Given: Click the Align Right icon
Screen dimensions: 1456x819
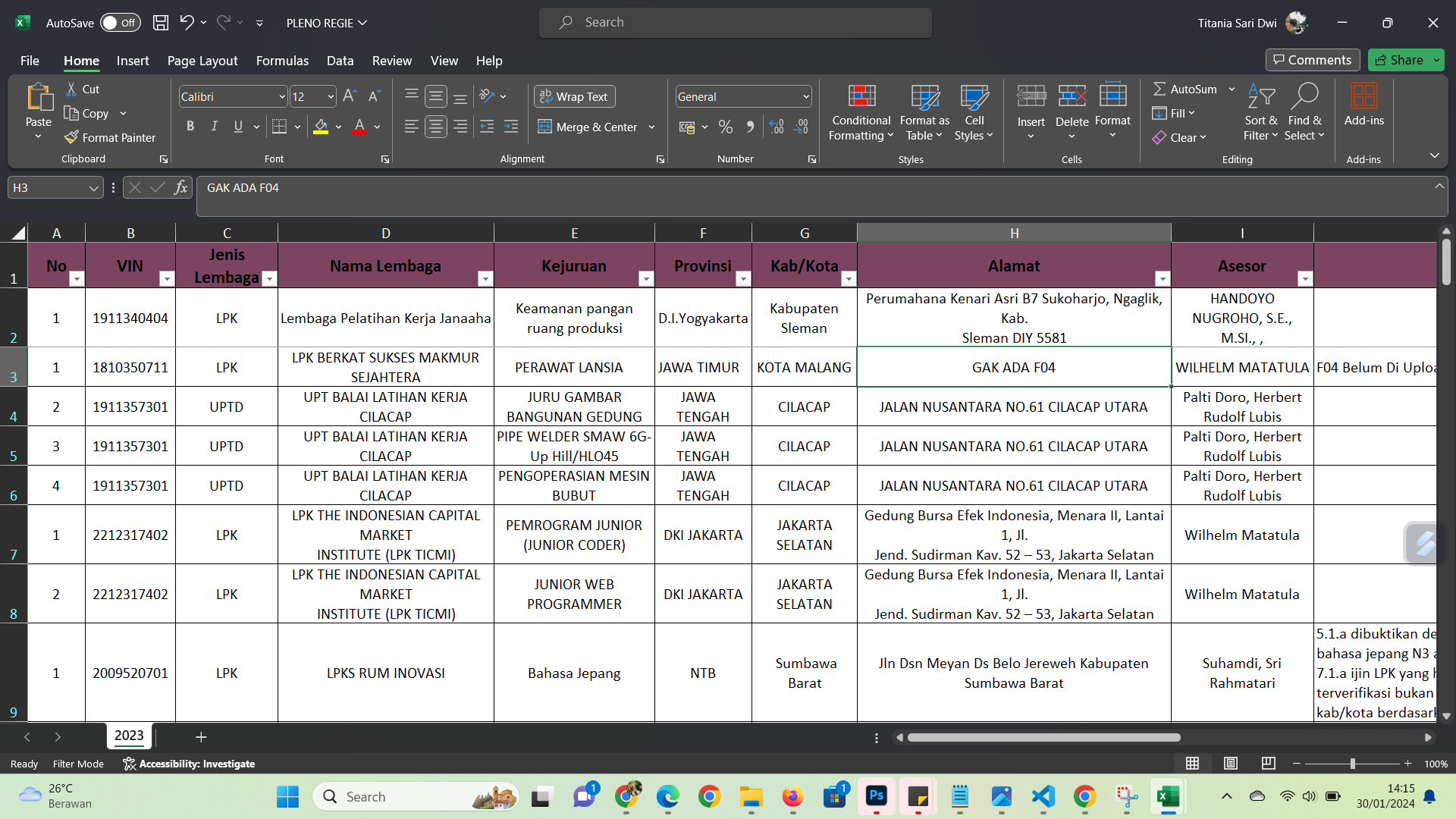Looking at the screenshot, I should coord(460,127).
